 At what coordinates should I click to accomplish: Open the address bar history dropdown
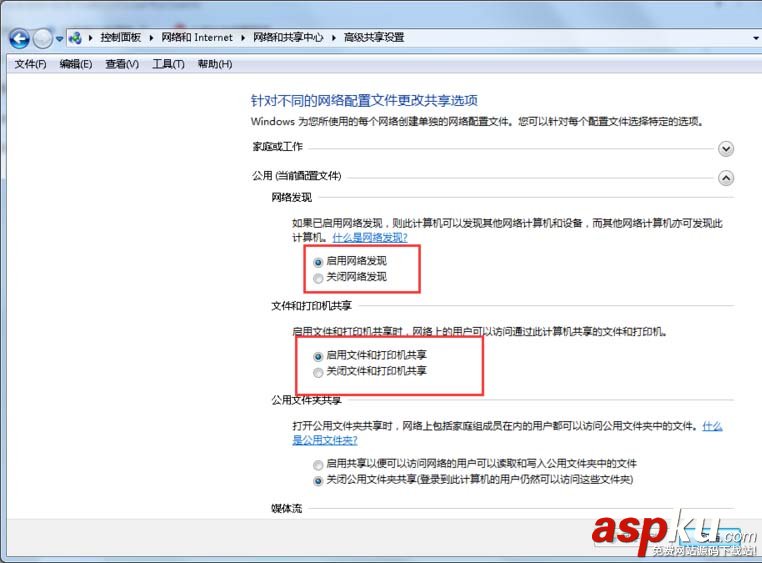[x=756, y=38]
